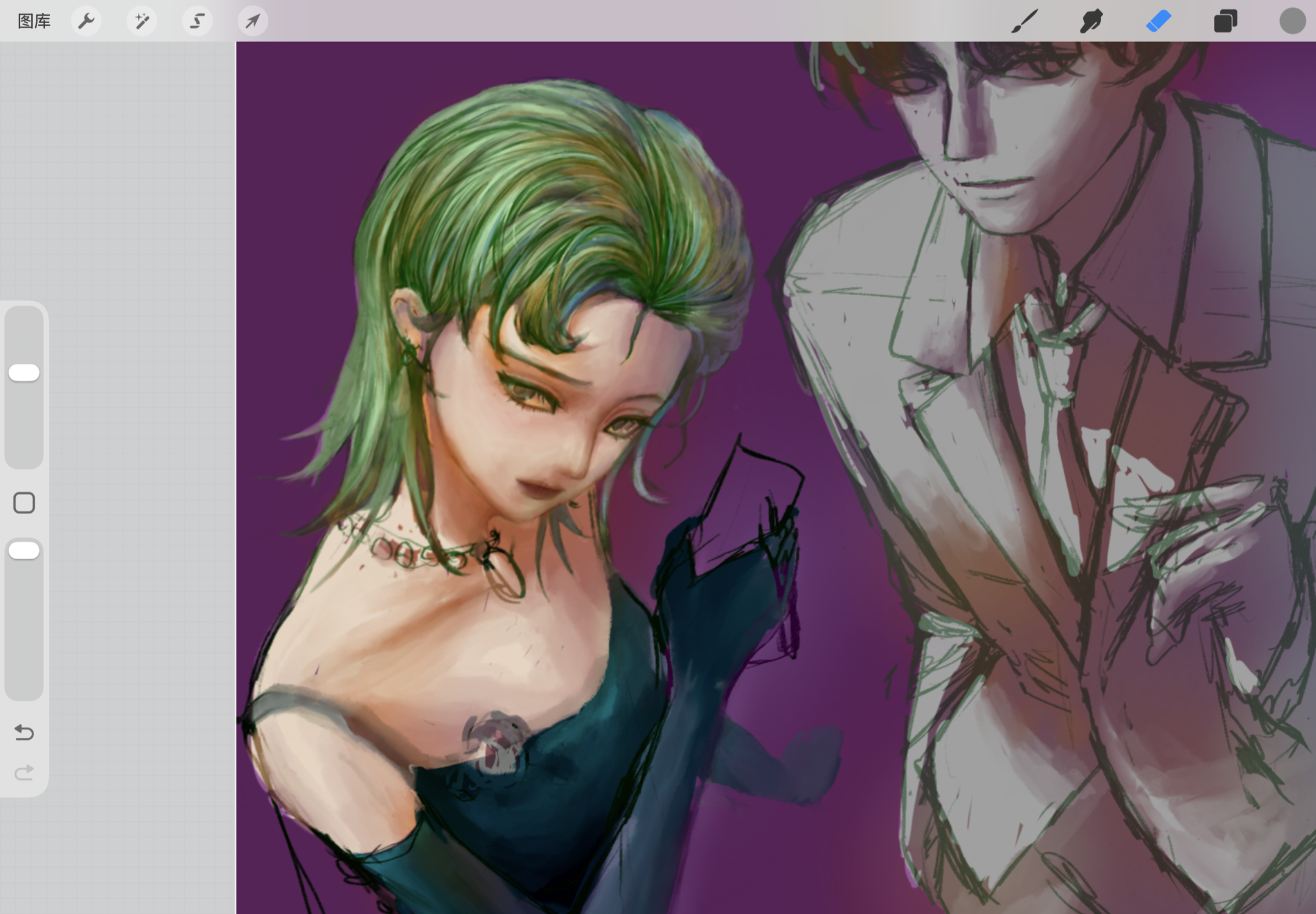Select the Smudge finger tool
The height and width of the screenshot is (914, 1316).
pos(1091,21)
